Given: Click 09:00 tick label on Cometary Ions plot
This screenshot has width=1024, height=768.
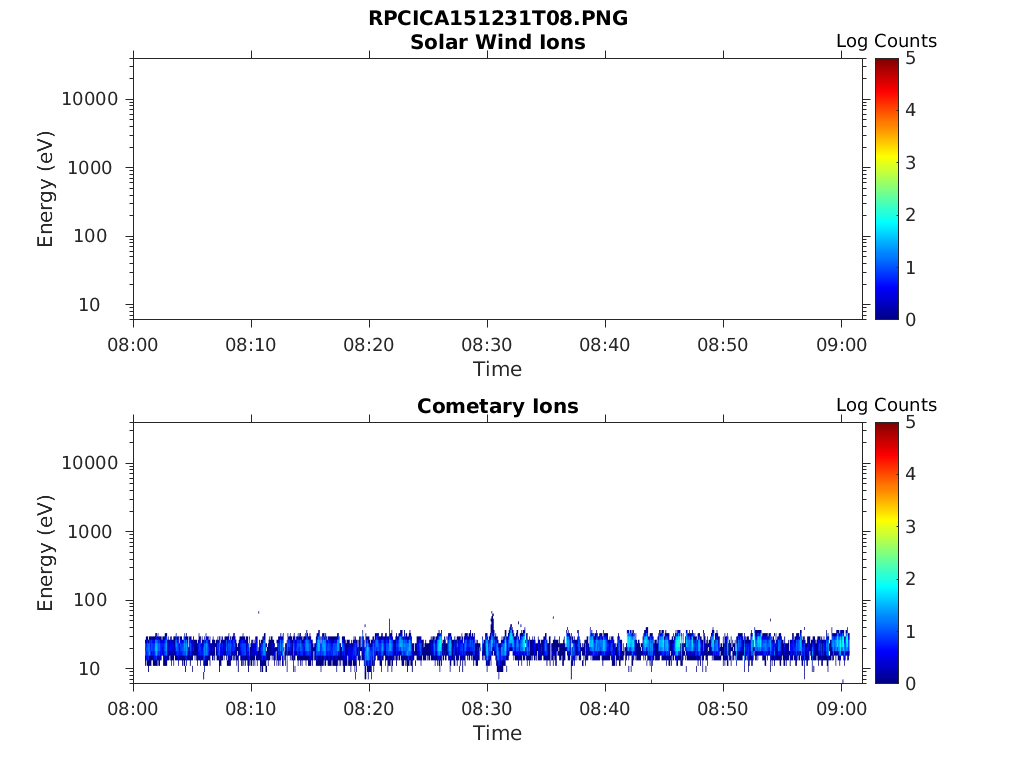Looking at the screenshot, I should [x=841, y=709].
